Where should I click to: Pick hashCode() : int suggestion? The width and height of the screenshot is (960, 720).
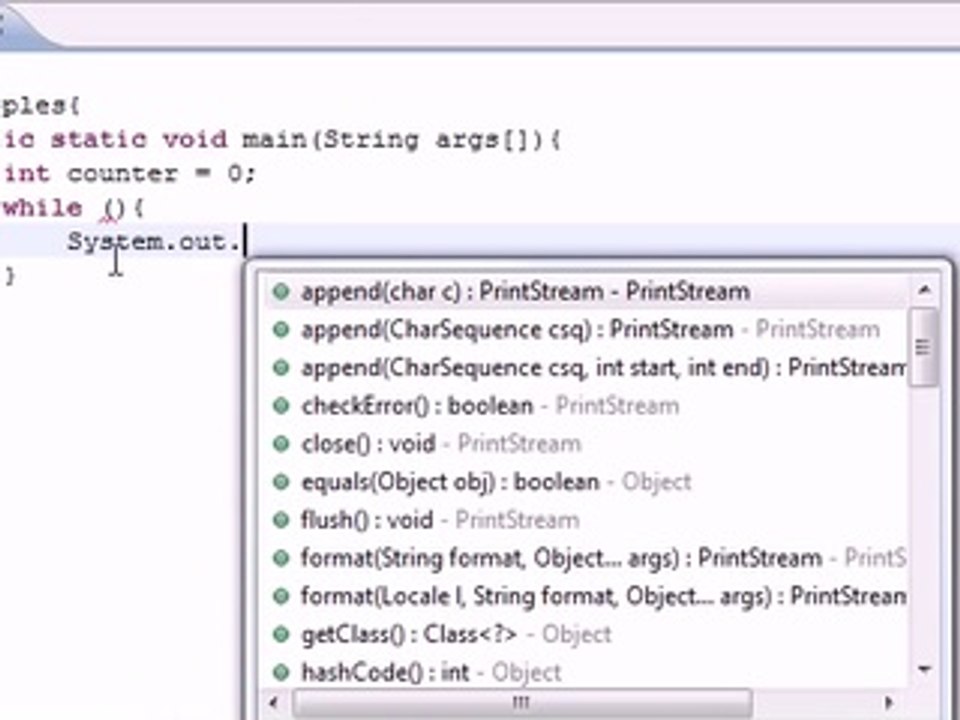point(587,672)
